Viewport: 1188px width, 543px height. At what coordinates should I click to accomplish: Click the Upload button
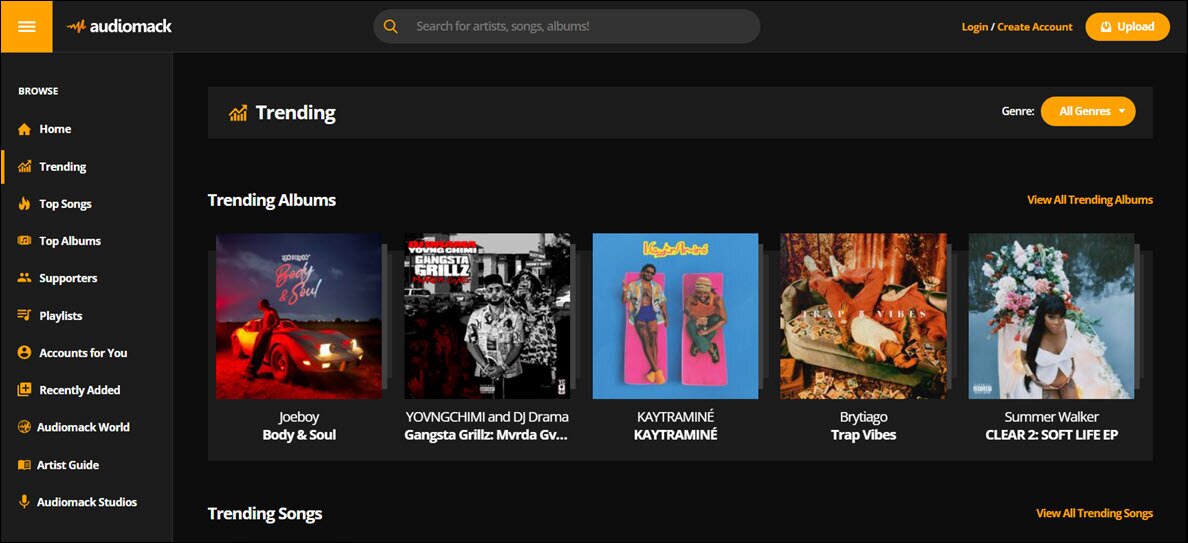1127,27
